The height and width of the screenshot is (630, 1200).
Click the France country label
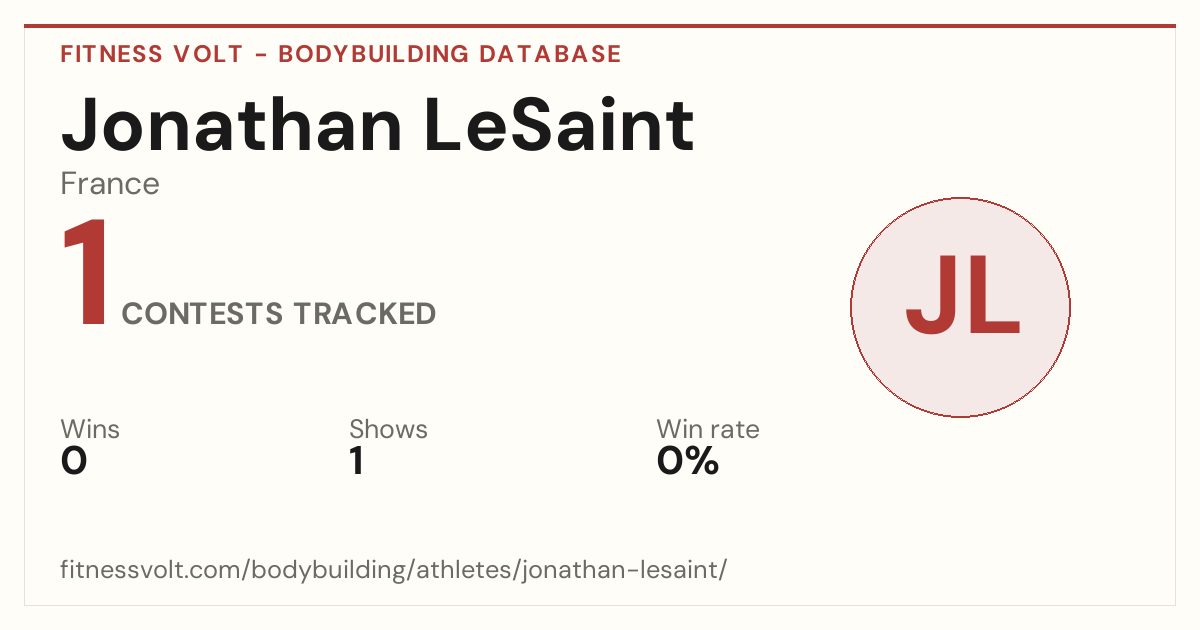pos(110,184)
